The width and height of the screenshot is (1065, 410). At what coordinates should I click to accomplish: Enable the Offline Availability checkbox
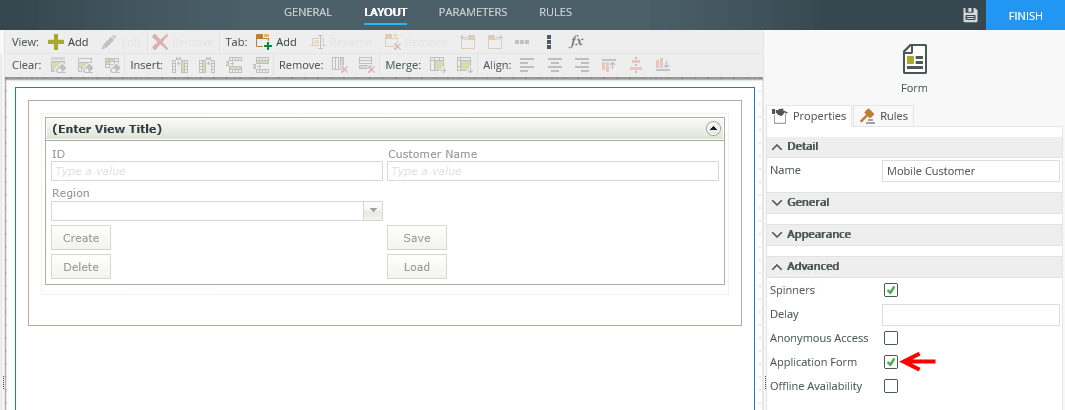click(891, 386)
